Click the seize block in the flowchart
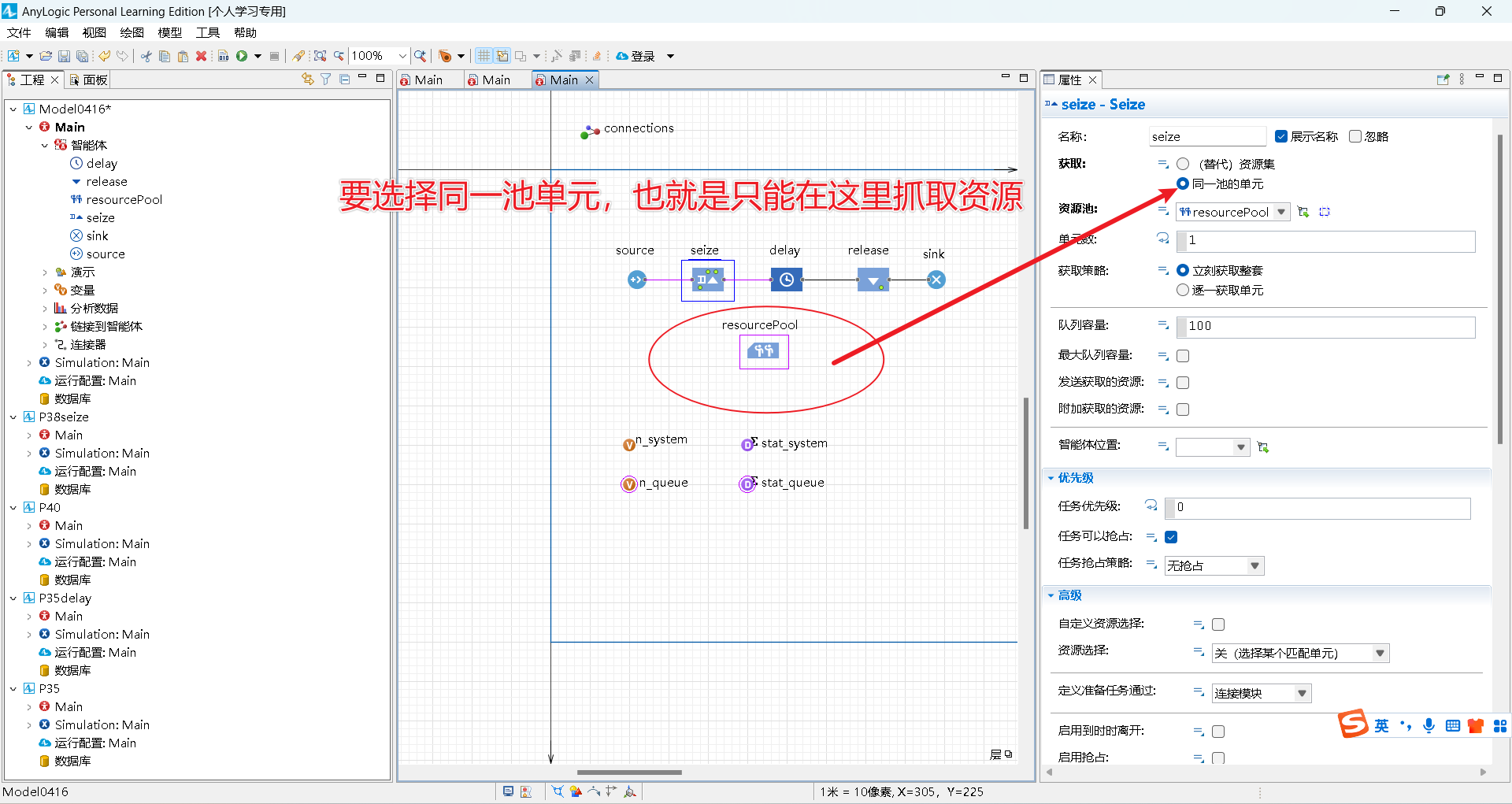Image resolution: width=1512 pixels, height=804 pixels. (706, 280)
